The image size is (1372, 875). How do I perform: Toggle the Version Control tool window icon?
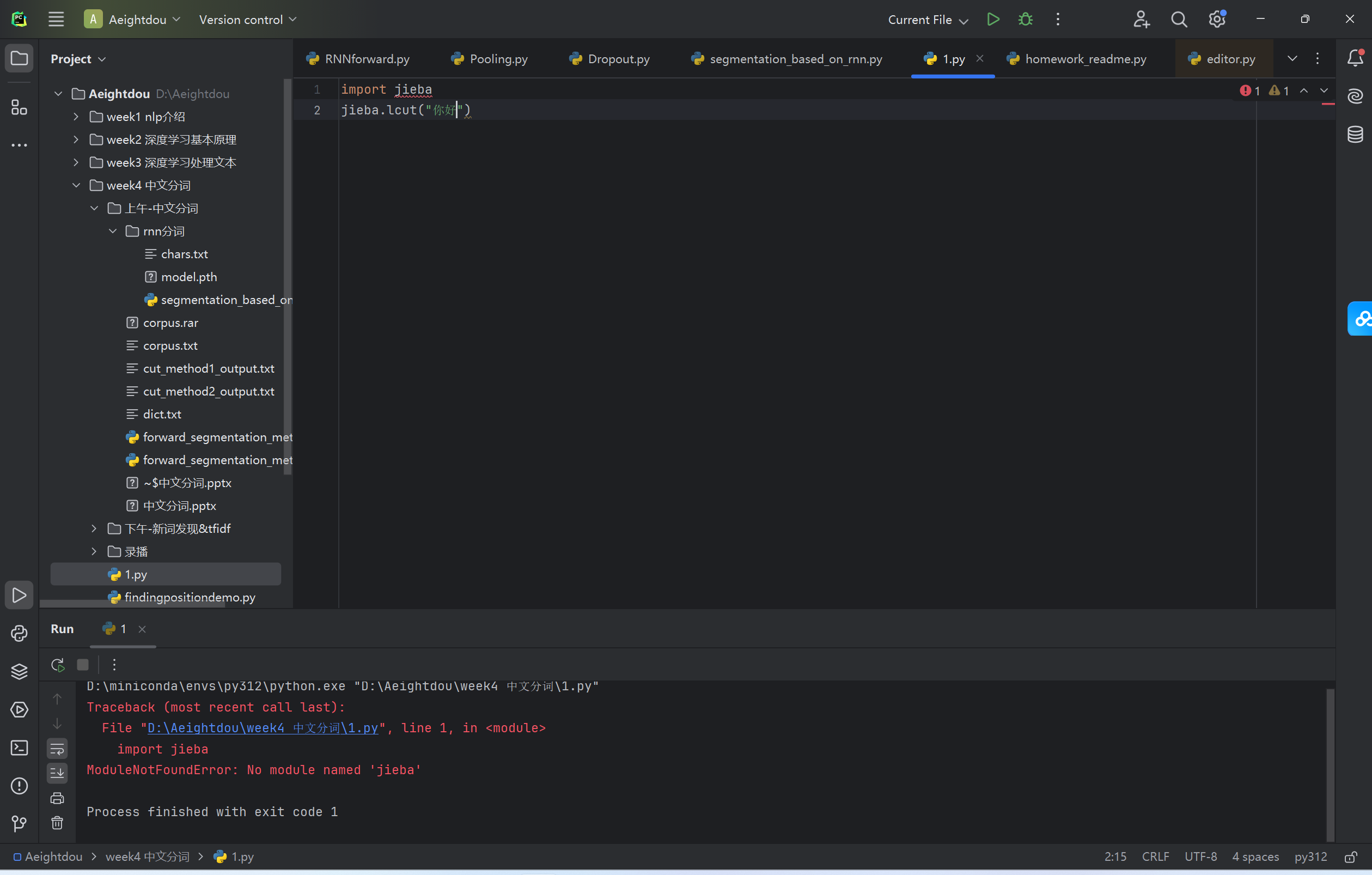[x=19, y=823]
